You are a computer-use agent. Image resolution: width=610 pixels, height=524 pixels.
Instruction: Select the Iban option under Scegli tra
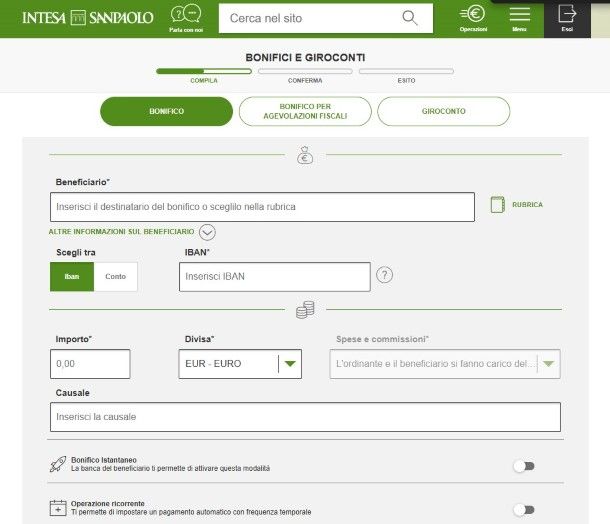[72, 277]
